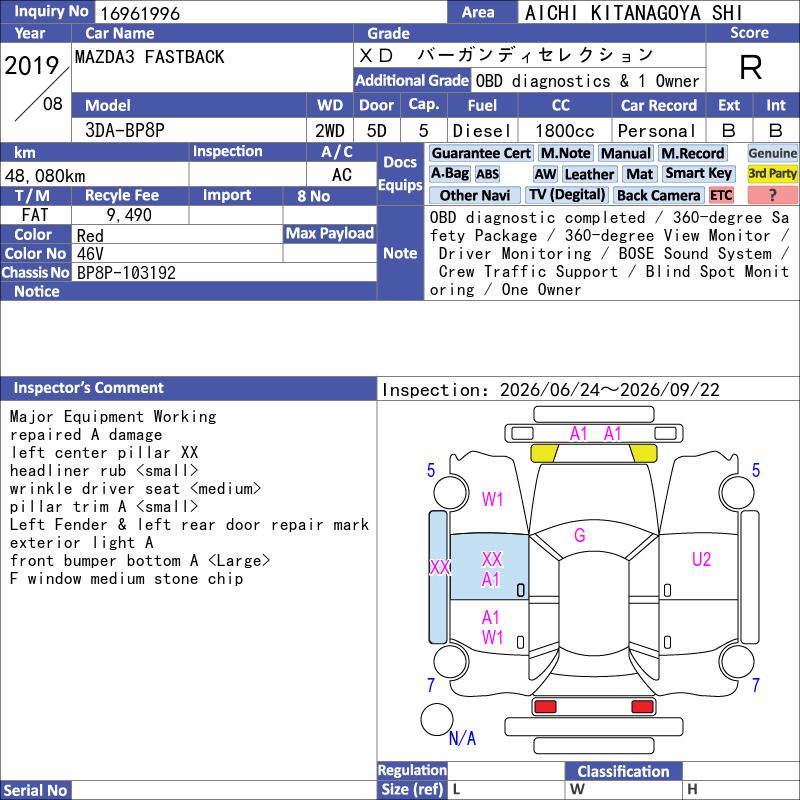
Task: Click the area value AICHI KITANAGOYA SHI
Action: click(x=633, y=13)
